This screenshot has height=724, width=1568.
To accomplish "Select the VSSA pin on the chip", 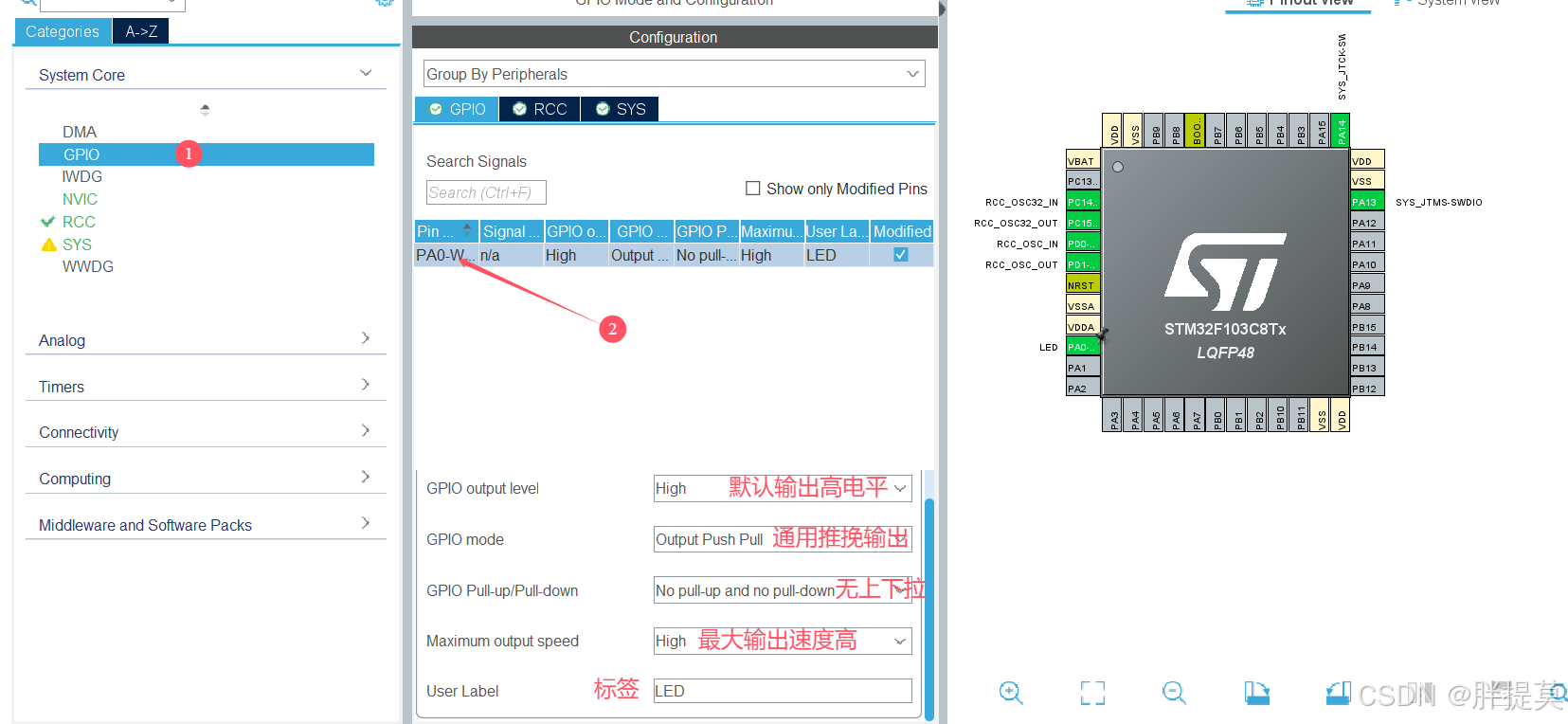I will pyautogui.click(x=1083, y=305).
